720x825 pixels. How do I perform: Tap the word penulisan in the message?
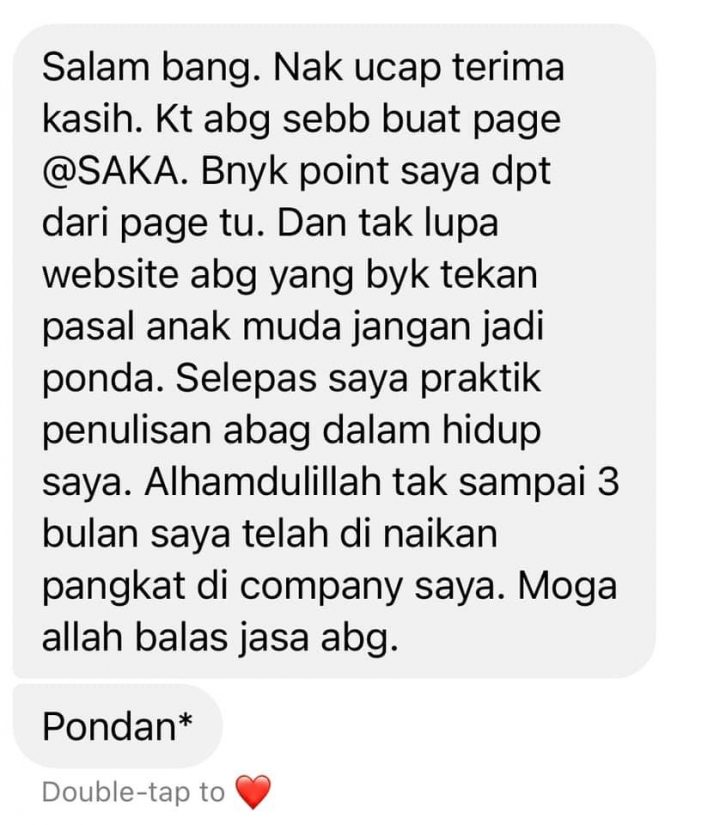tap(126, 431)
